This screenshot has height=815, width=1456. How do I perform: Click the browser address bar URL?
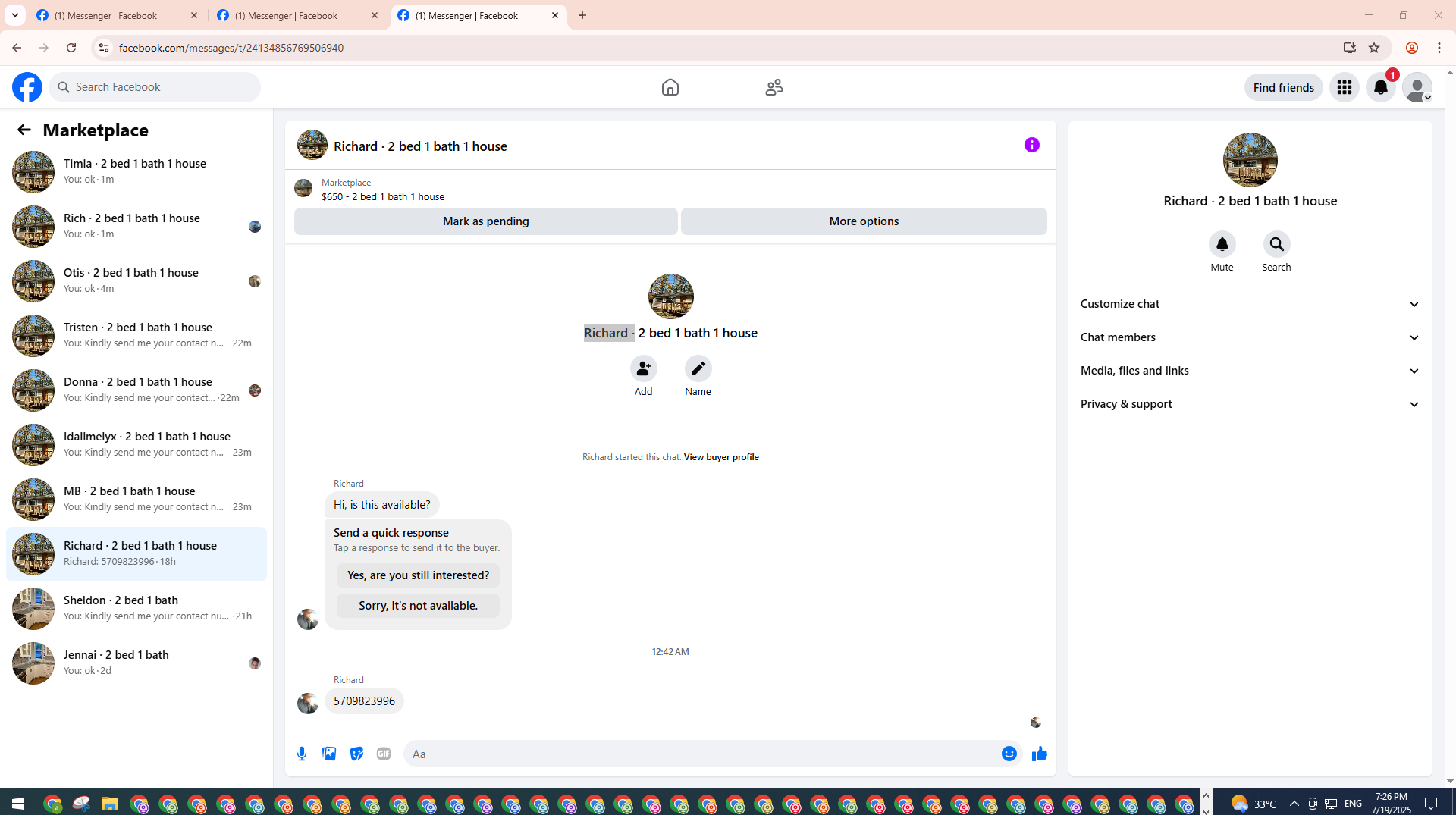click(231, 48)
